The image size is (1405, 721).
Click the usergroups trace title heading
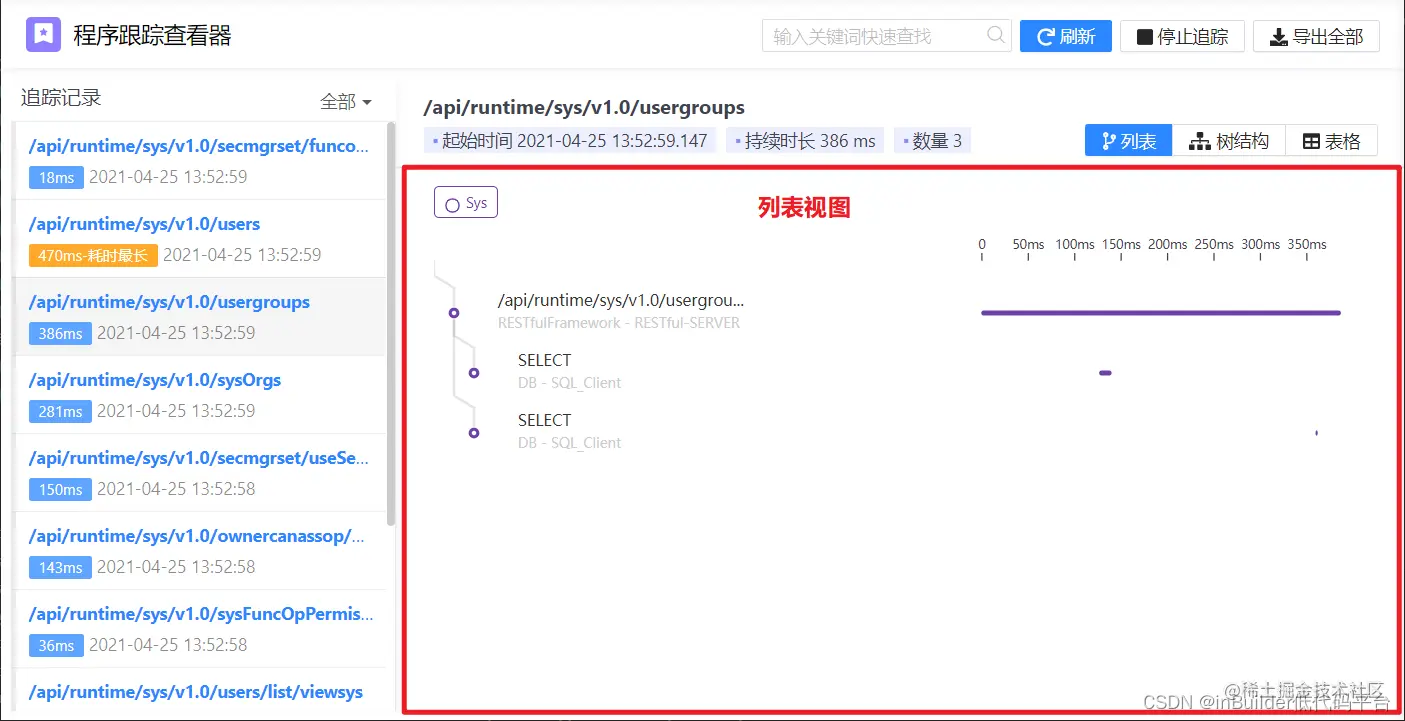pyautogui.click(x=584, y=107)
